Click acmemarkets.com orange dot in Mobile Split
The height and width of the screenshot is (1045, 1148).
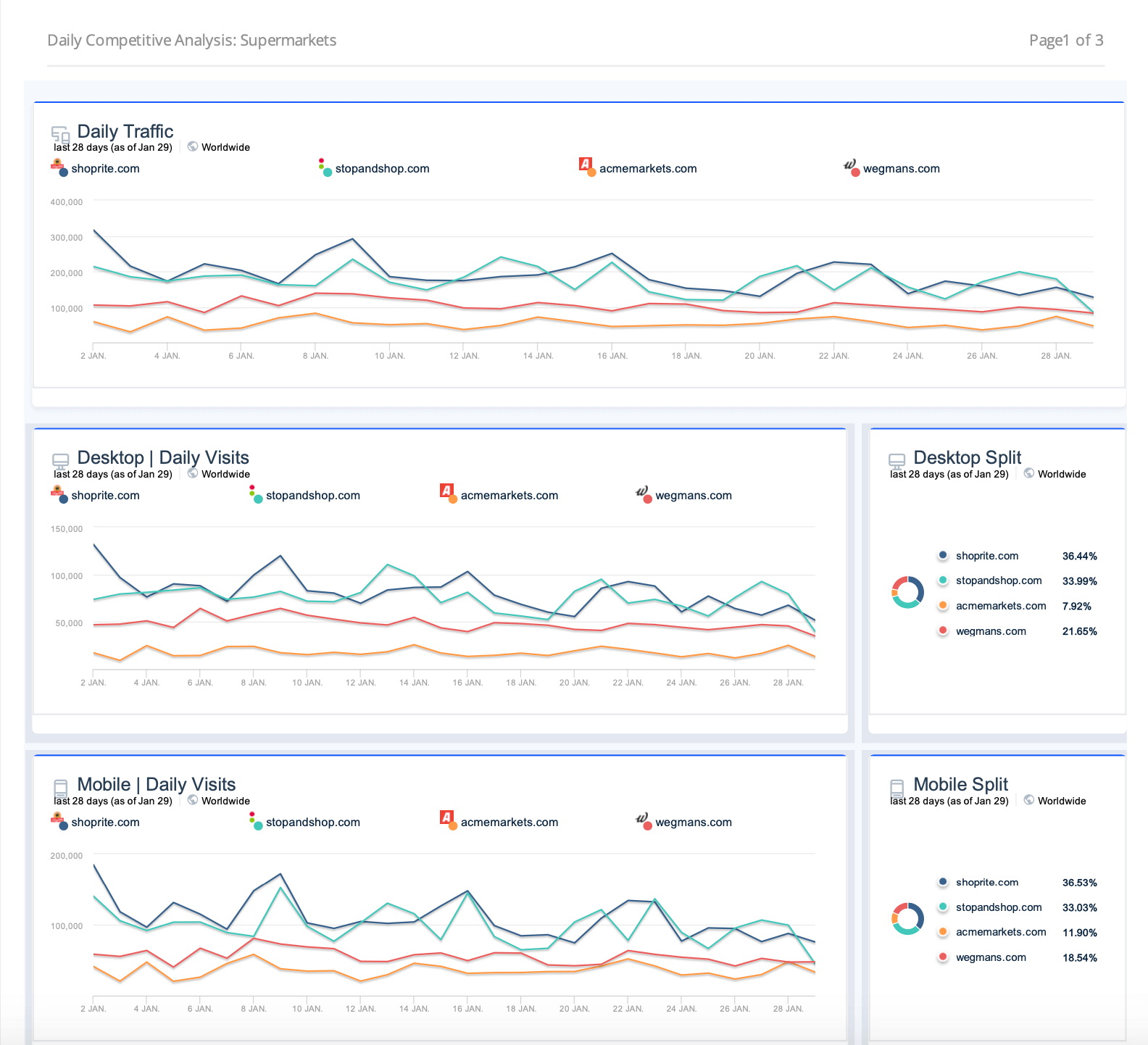943,932
